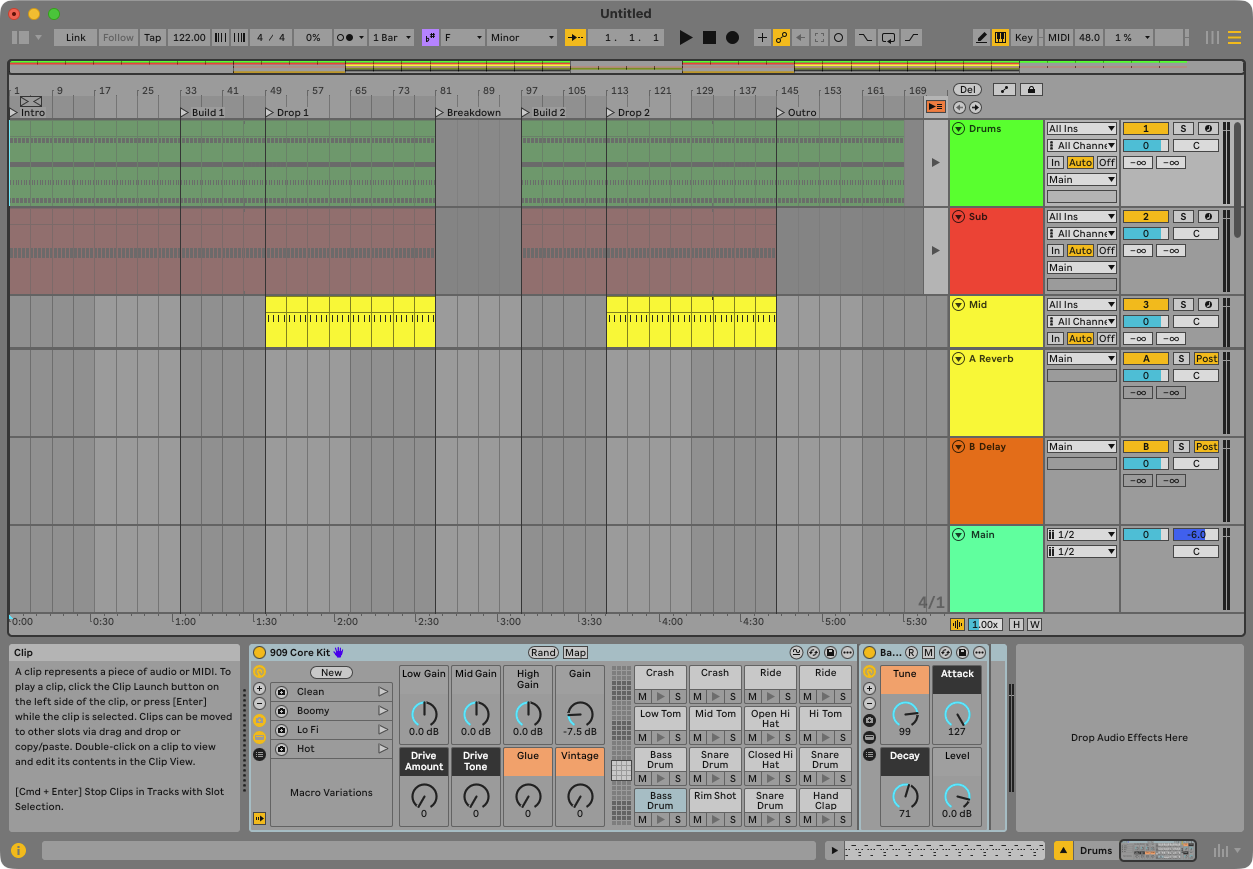
Task: Show Macro Variations camera icon in rack
Action: (x=260, y=720)
